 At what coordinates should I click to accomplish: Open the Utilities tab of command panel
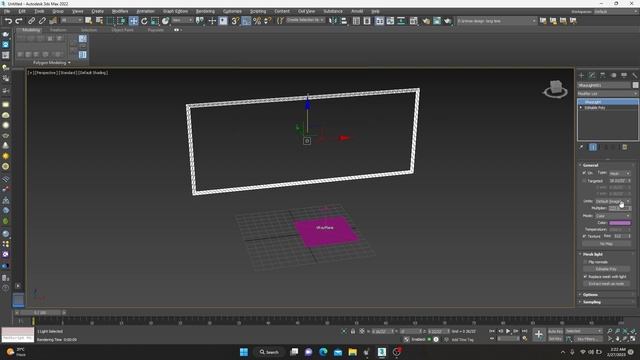tap(634, 75)
